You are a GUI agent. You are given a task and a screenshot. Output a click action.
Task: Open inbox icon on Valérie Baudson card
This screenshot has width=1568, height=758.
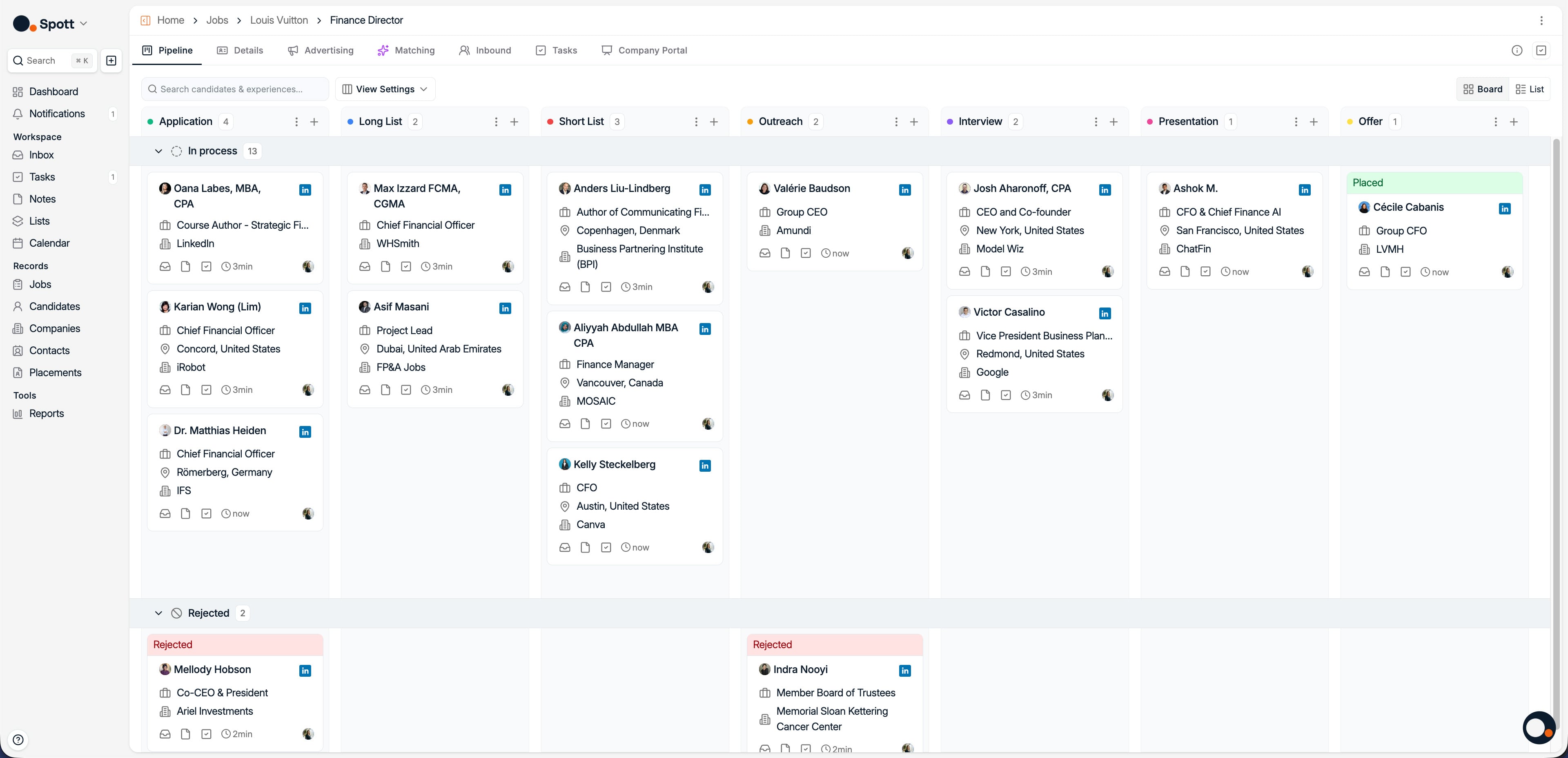point(764,253)
